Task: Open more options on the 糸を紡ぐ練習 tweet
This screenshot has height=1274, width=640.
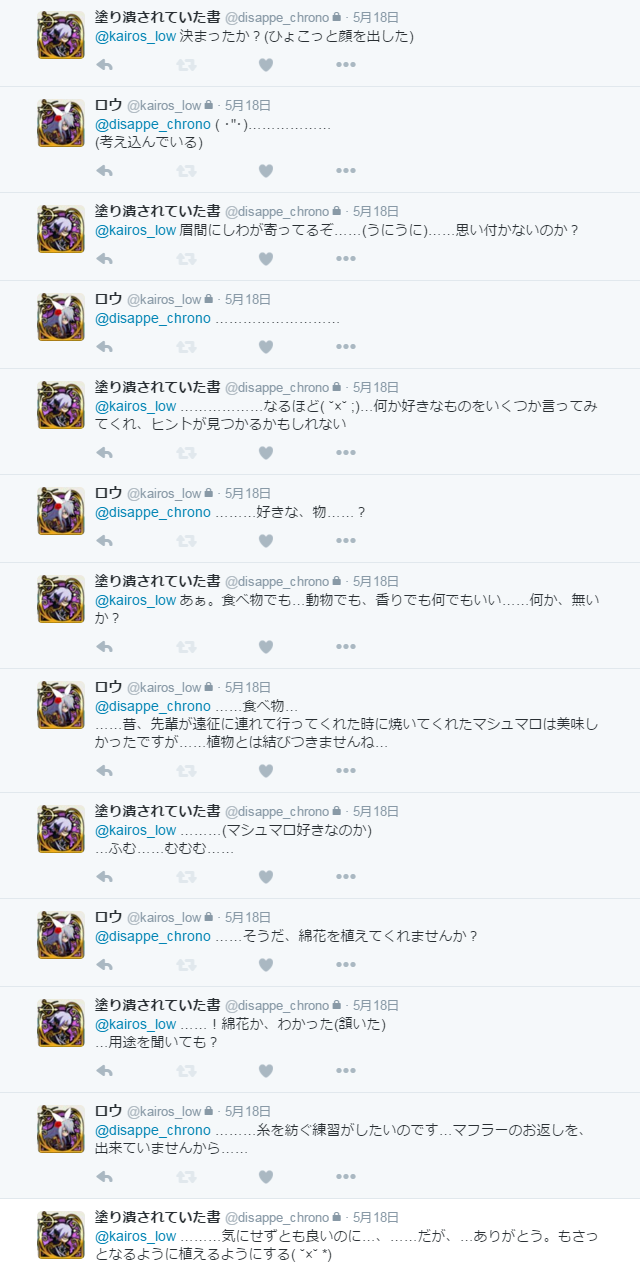Action: click(x=346, y=1177)
